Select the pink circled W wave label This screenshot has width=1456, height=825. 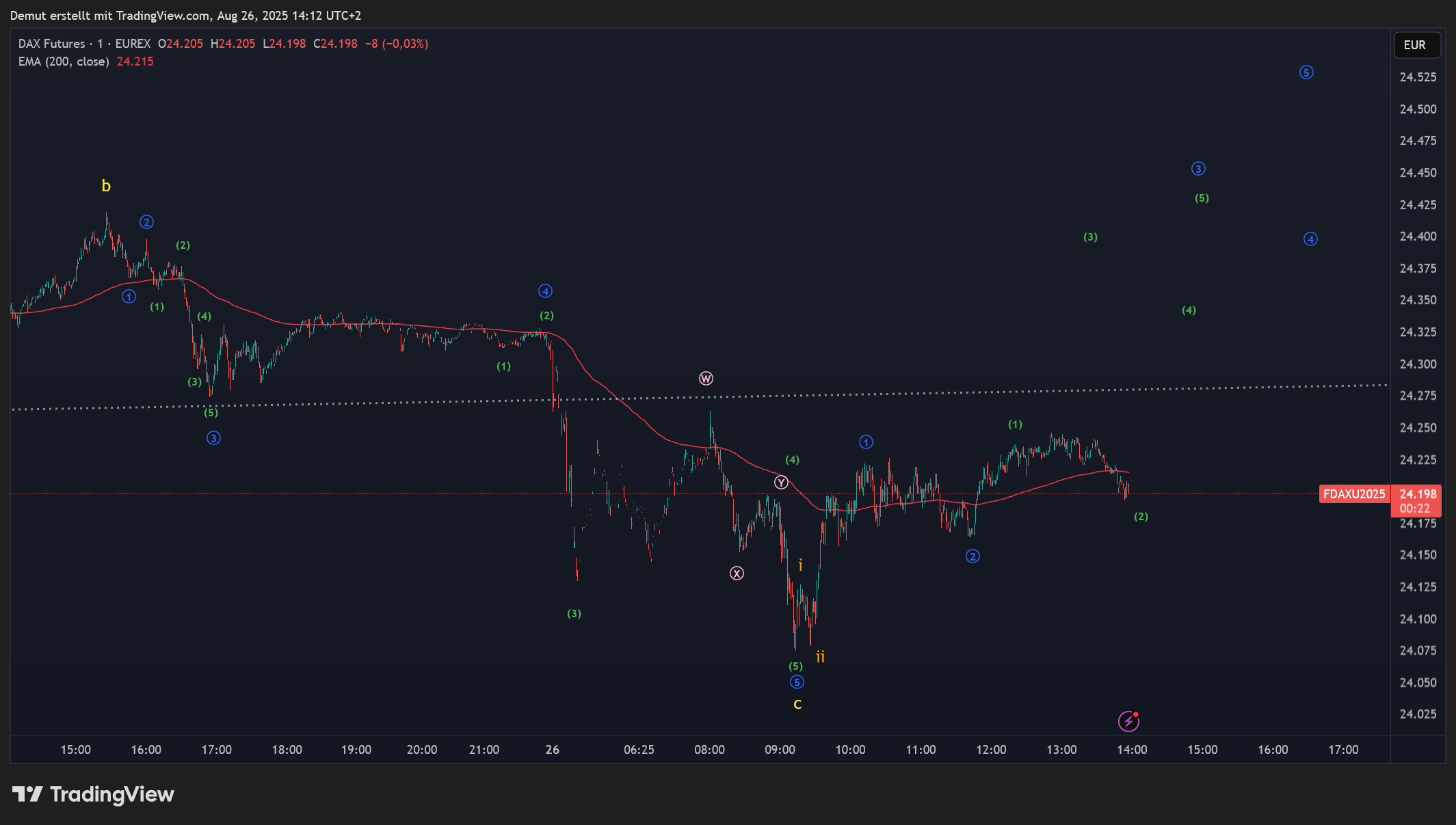click(x=706, y=379)
